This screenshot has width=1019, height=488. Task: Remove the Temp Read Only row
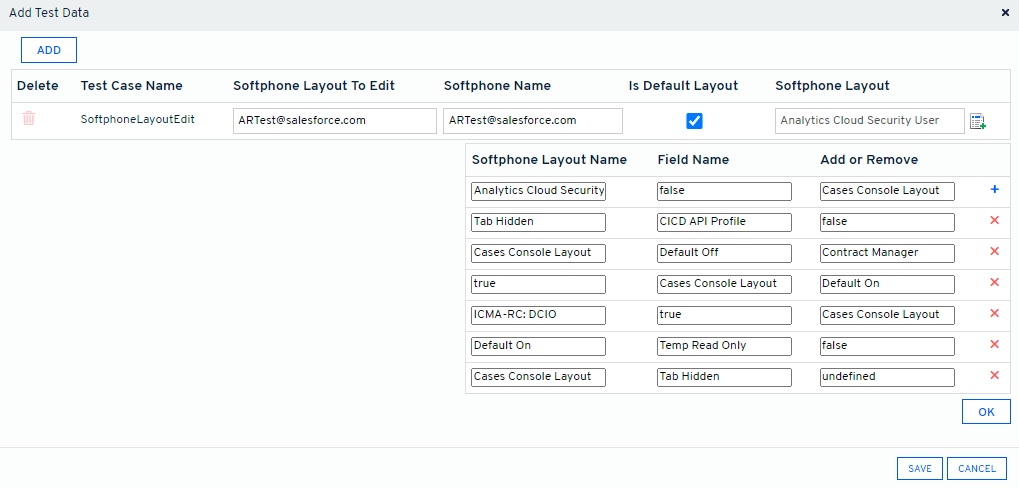click(x=994, y=344)
